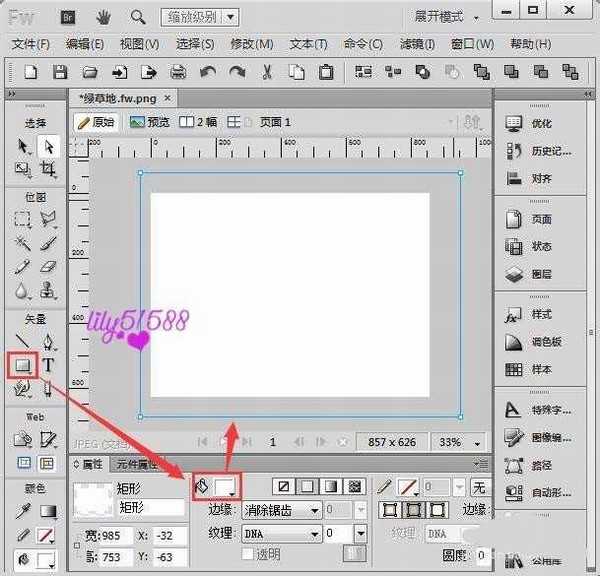Viewport: 600px width, 576px height.
Task: Open the 边缘 anti-alias dropdown
Action: coord(281,510)
